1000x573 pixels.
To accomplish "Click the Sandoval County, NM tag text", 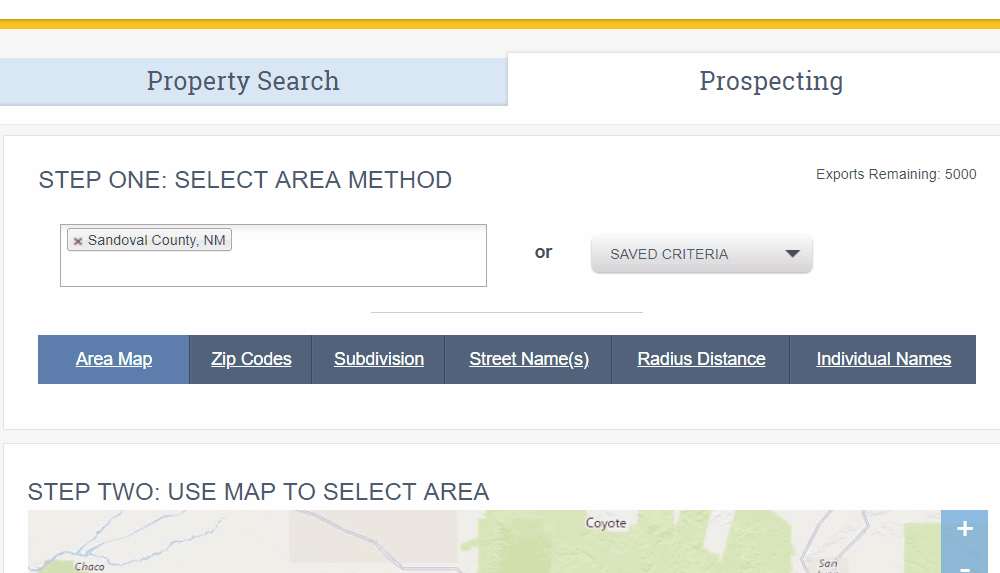I will [x=156, y=241].
